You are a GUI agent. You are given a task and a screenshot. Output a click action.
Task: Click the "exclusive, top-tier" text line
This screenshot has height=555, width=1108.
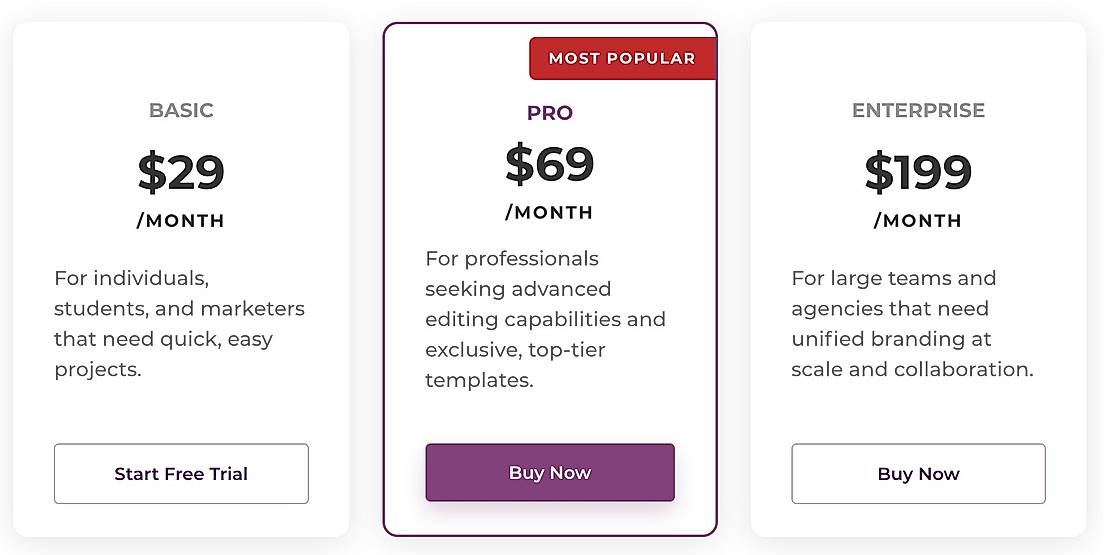click(515, 350)
